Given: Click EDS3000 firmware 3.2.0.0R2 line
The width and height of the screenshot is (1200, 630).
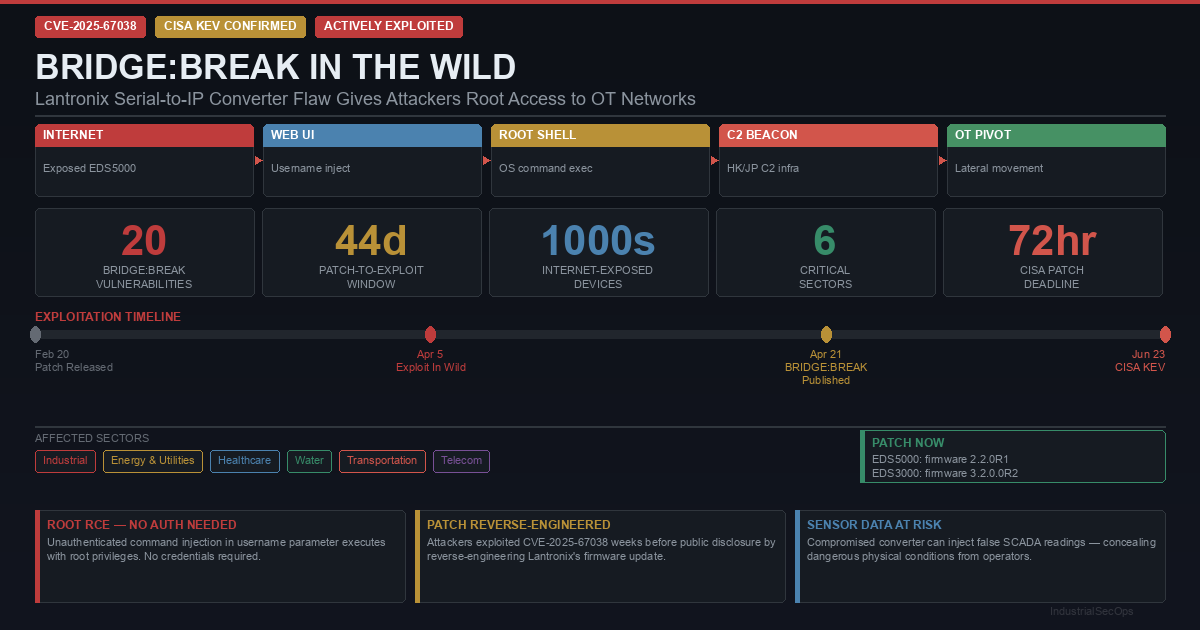Looking at the screenshot, I should [x=945, y=474].
